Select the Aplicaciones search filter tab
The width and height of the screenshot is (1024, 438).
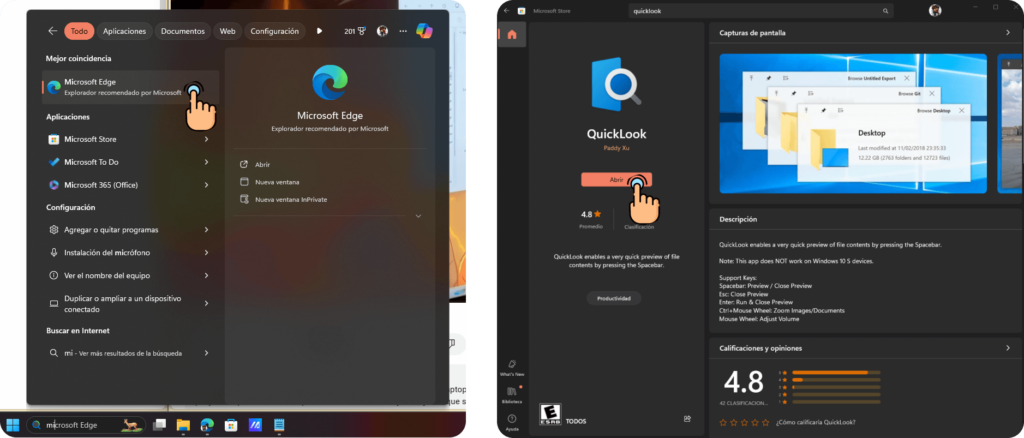[125, 31]
